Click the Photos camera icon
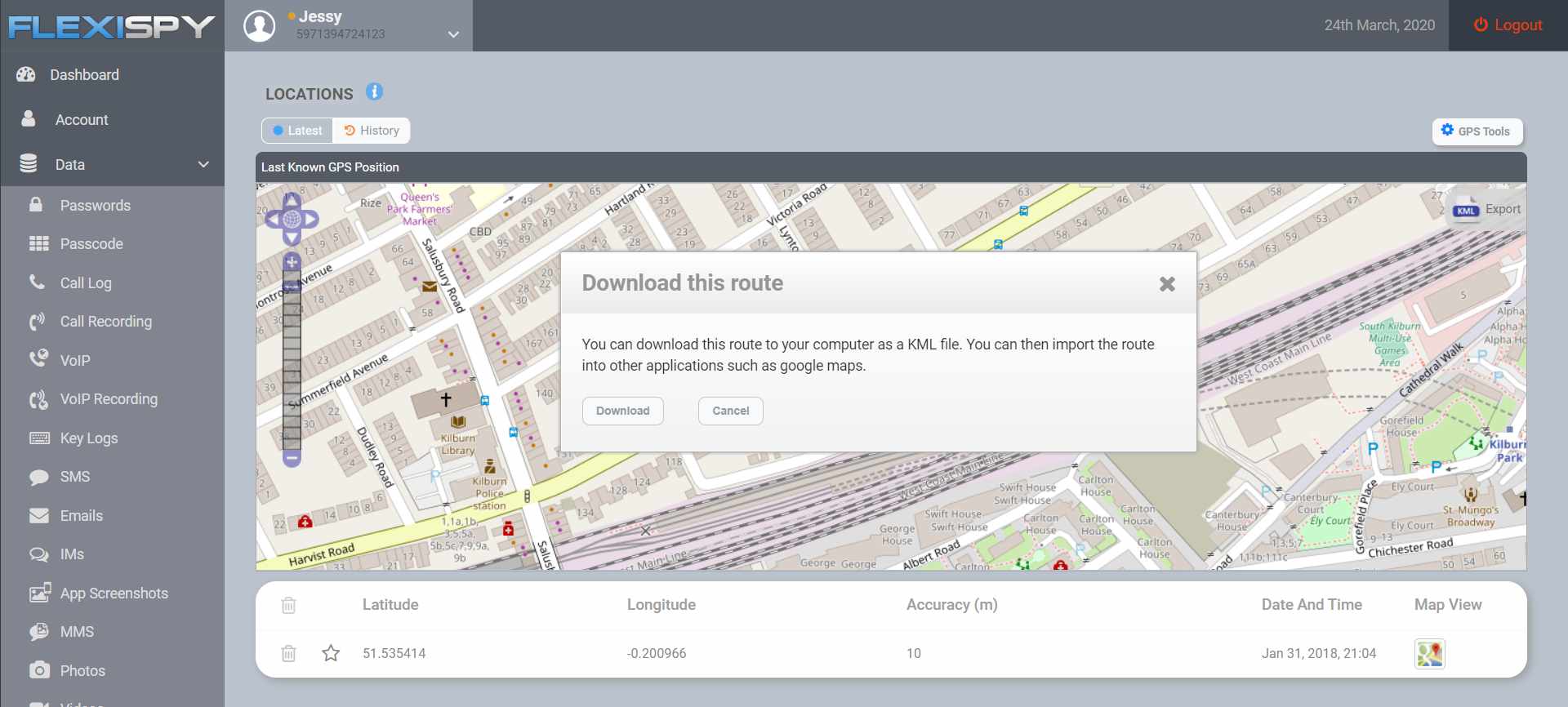The width and height of the screenshot is (1568, 707). point(39,670)
